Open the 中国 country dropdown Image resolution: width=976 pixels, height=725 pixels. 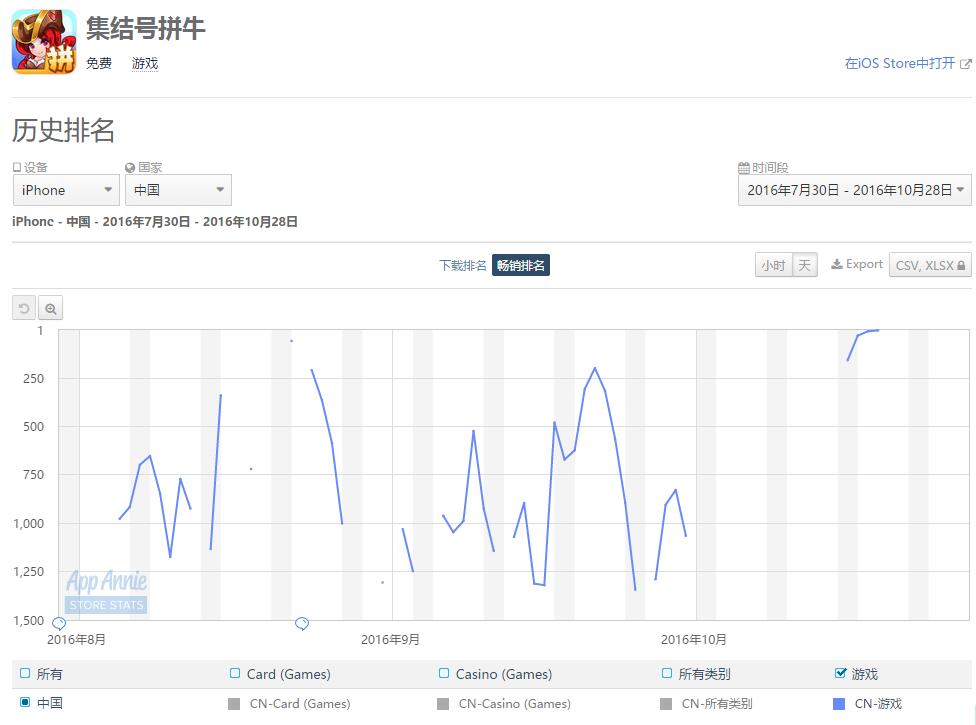[178, 190]
